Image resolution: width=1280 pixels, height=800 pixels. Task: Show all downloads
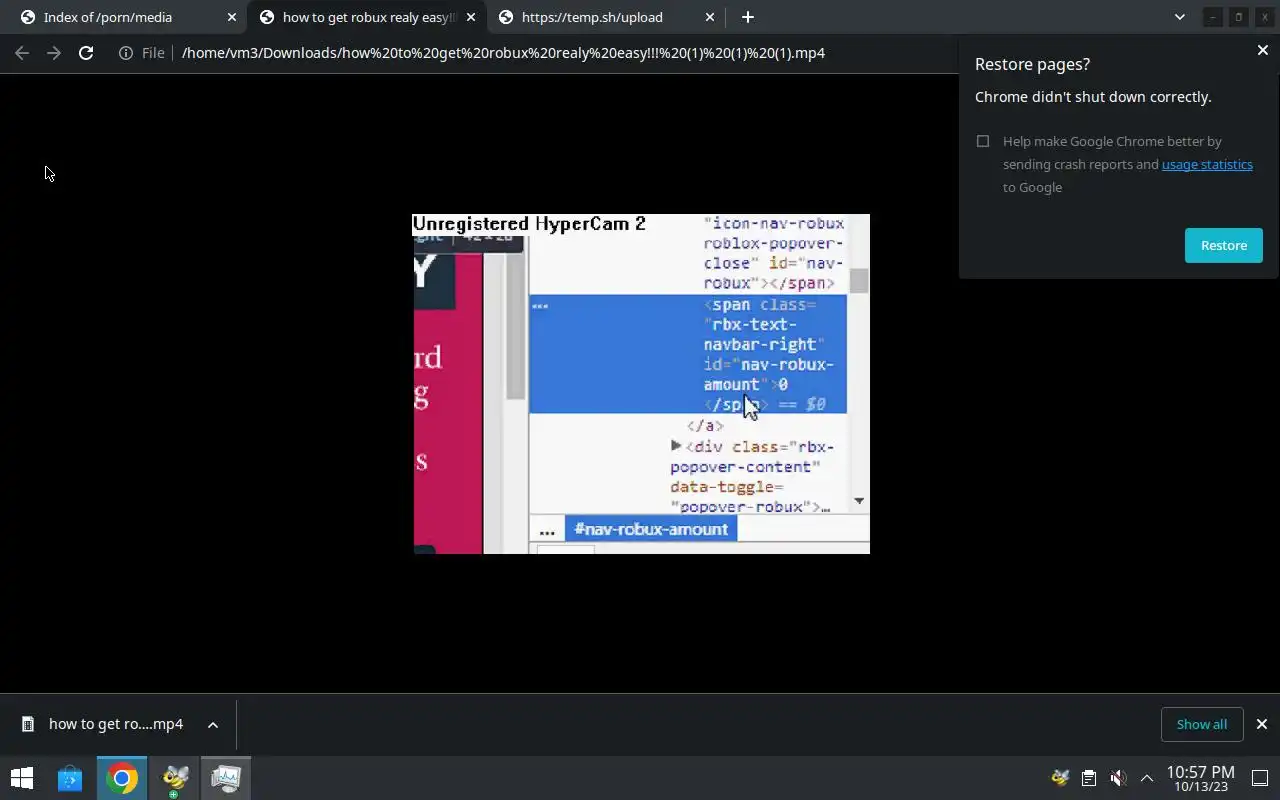coord(1202,724)
